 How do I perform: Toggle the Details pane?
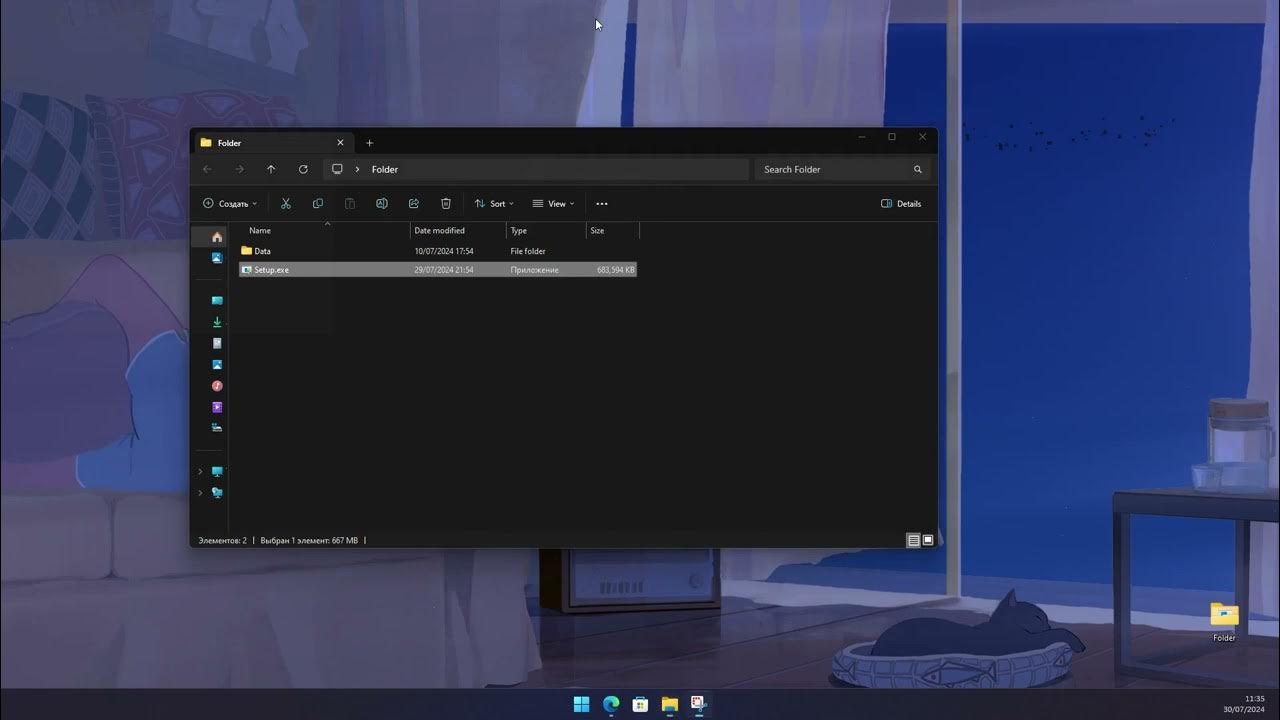901,203
